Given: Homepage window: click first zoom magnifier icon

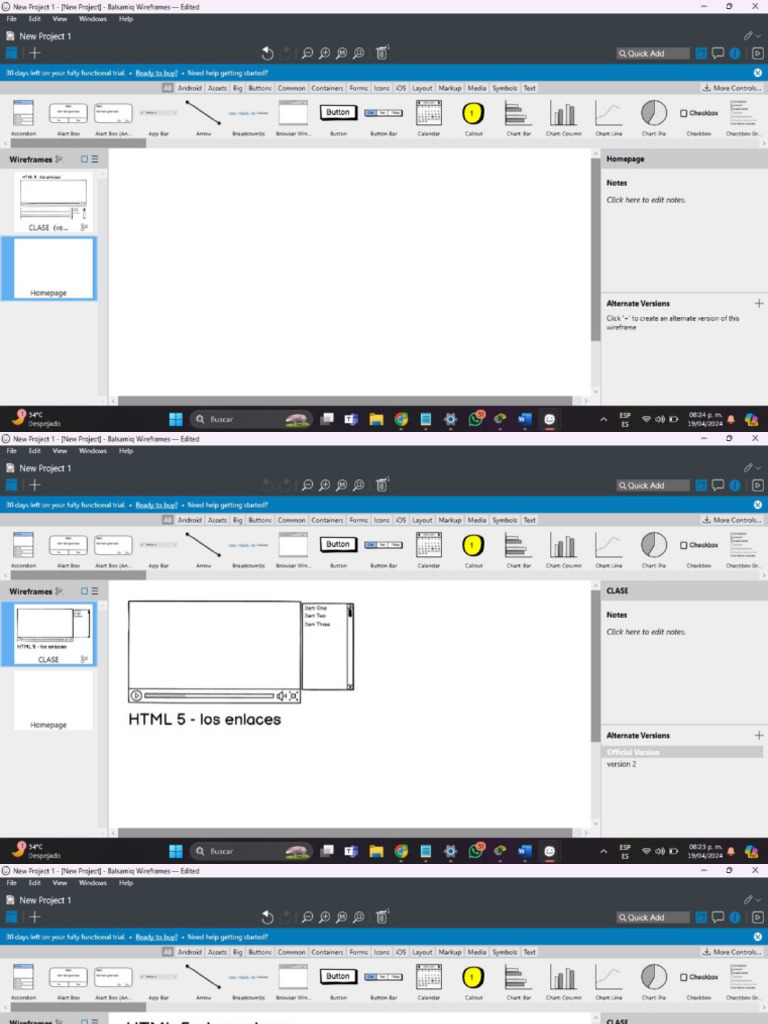Looking at the screenshot, I should (x=307, y=53).
